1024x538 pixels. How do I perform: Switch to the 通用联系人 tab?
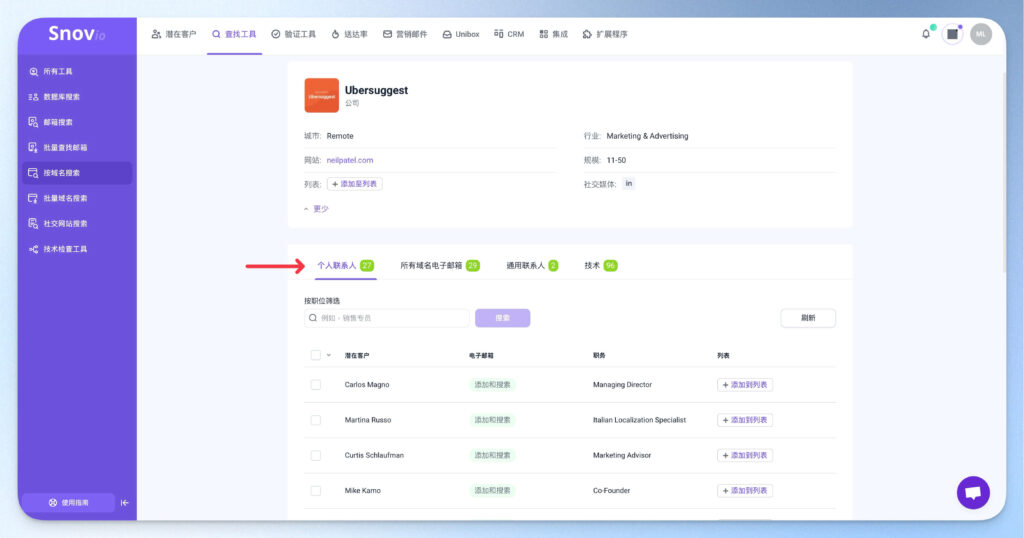(532, 266)
